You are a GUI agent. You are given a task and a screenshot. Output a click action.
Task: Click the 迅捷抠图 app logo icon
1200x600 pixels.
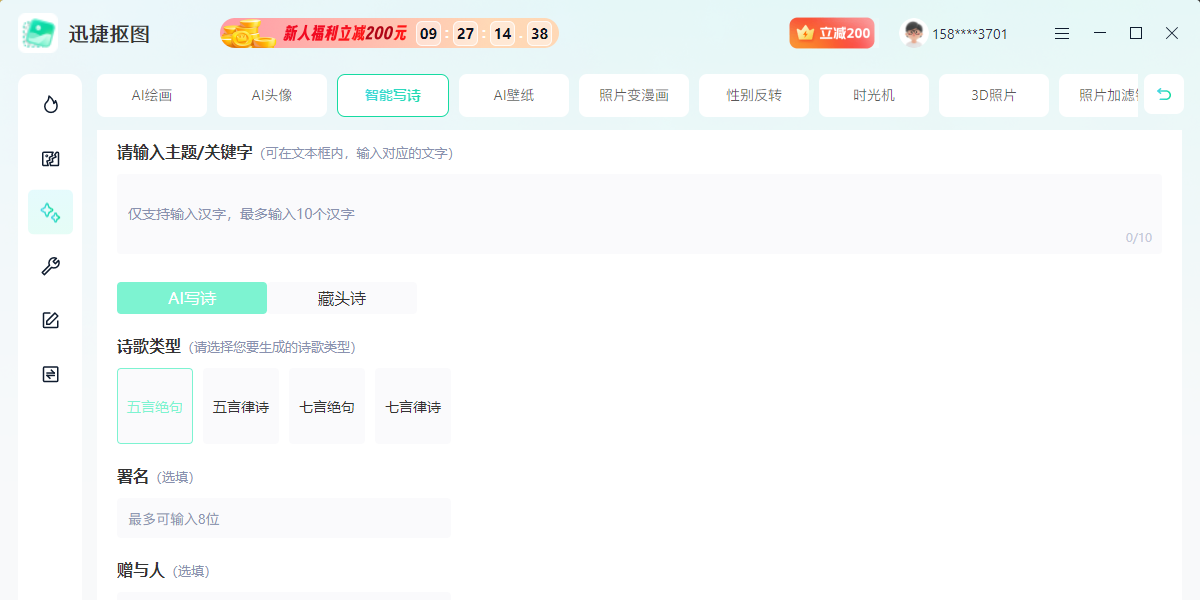tap(37, 33)
